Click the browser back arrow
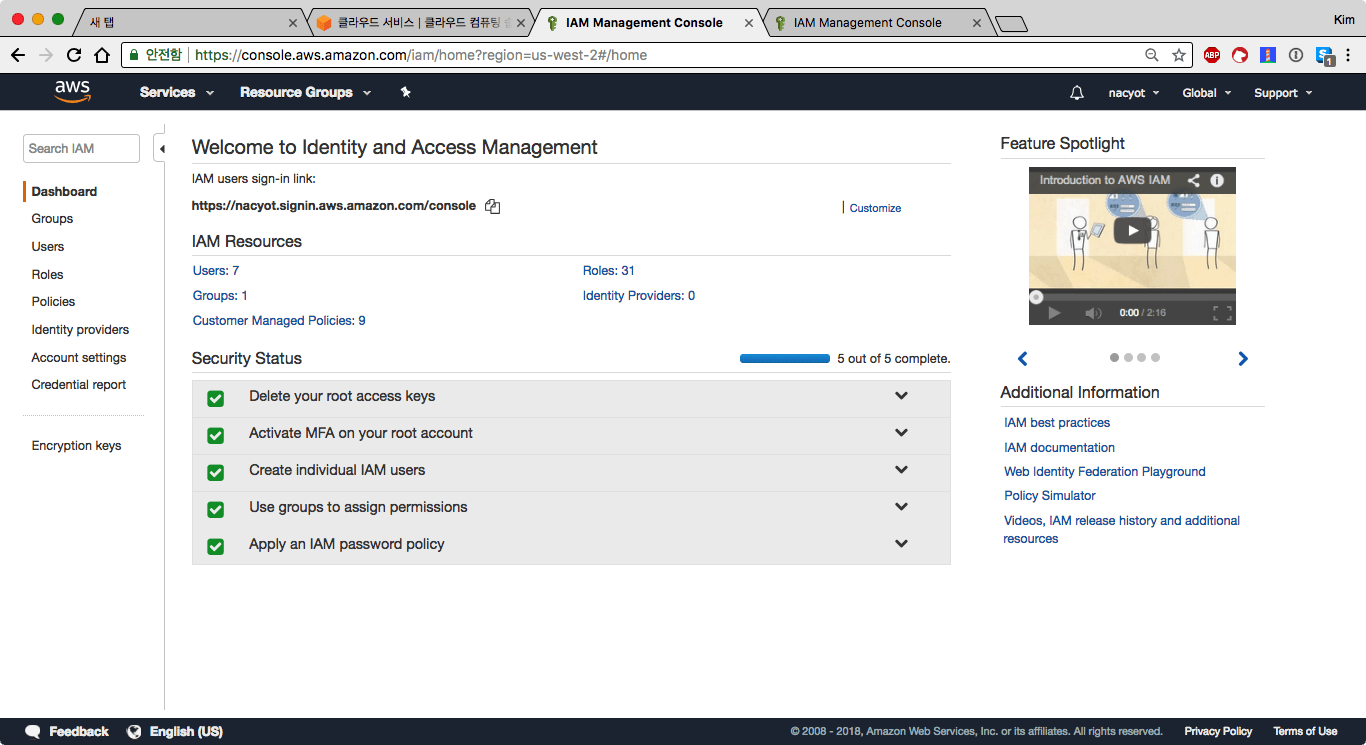This screenshot has width=1366, height=745. [x=17, y=55]
